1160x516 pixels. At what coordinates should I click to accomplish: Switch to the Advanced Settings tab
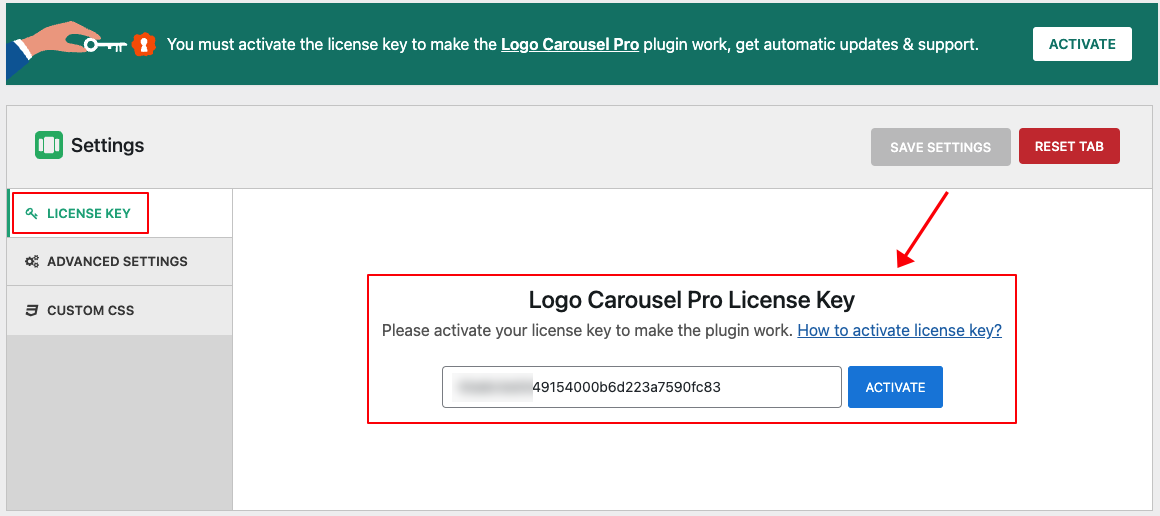click(117, 262)
